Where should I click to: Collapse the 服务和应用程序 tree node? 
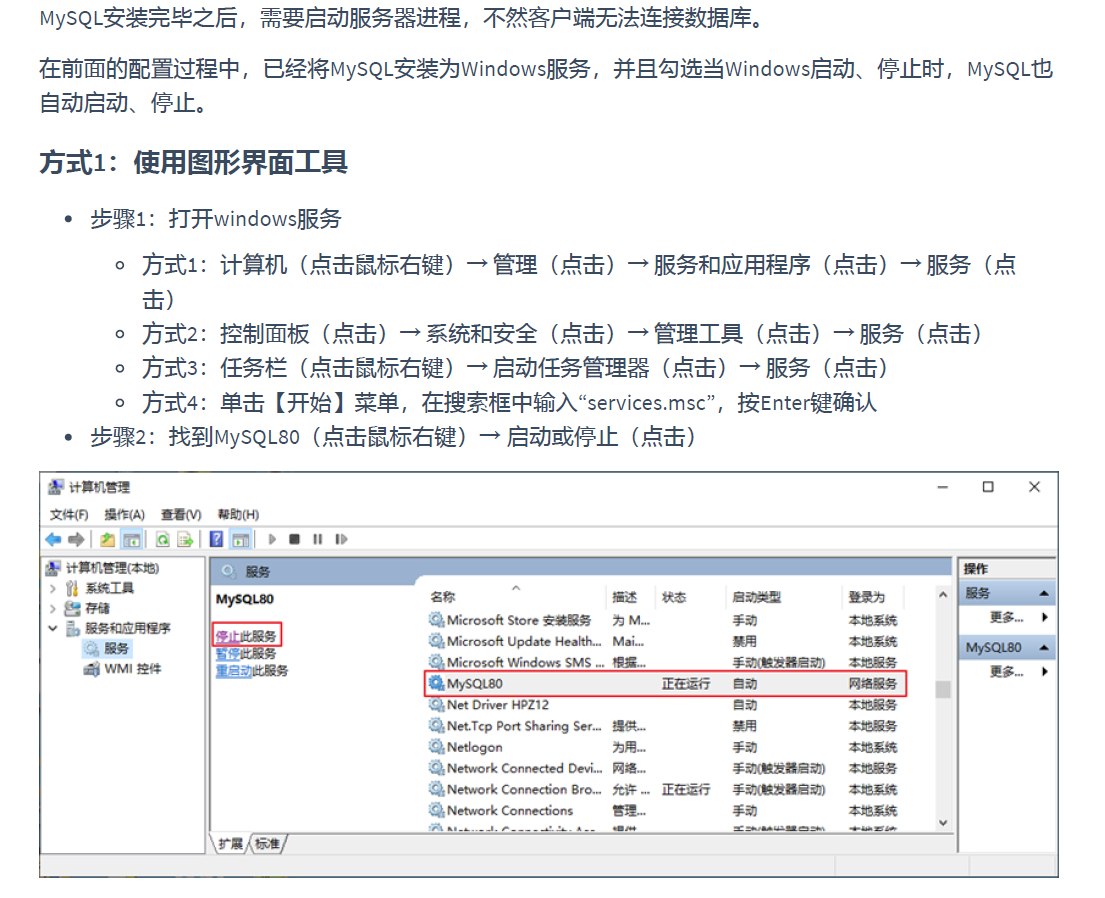(53, 628)
